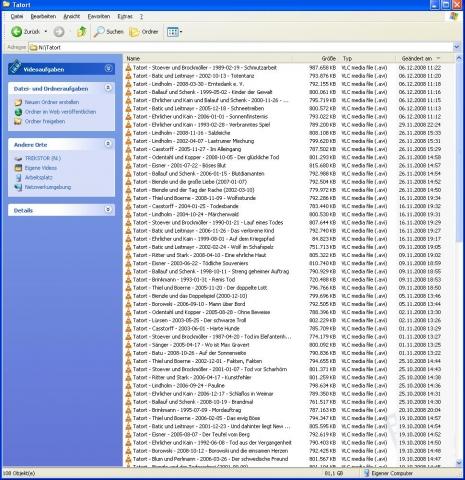Click the Arbeitsplatz computer icon
The image size is (465, 480).
[x=18, y=178]
